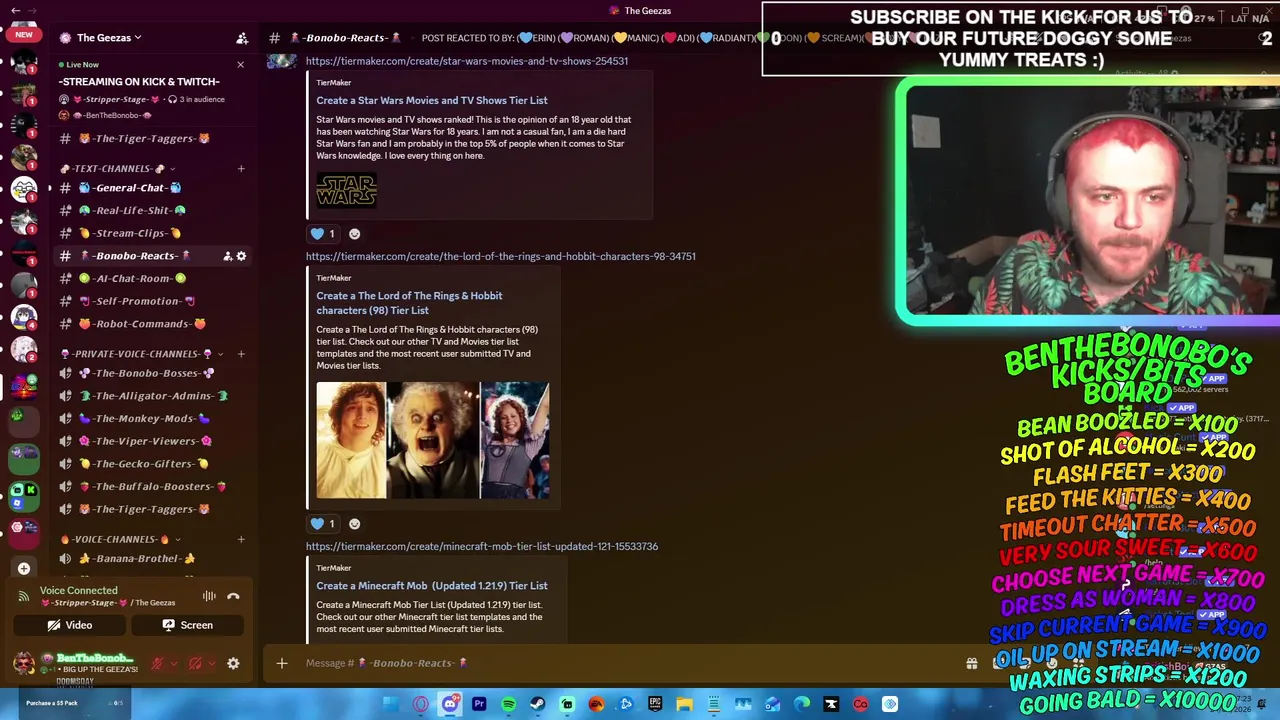The width and height of the screenshot is (1280, 720).
Task: Click the NEW badge on the server list
Action: 24,34
